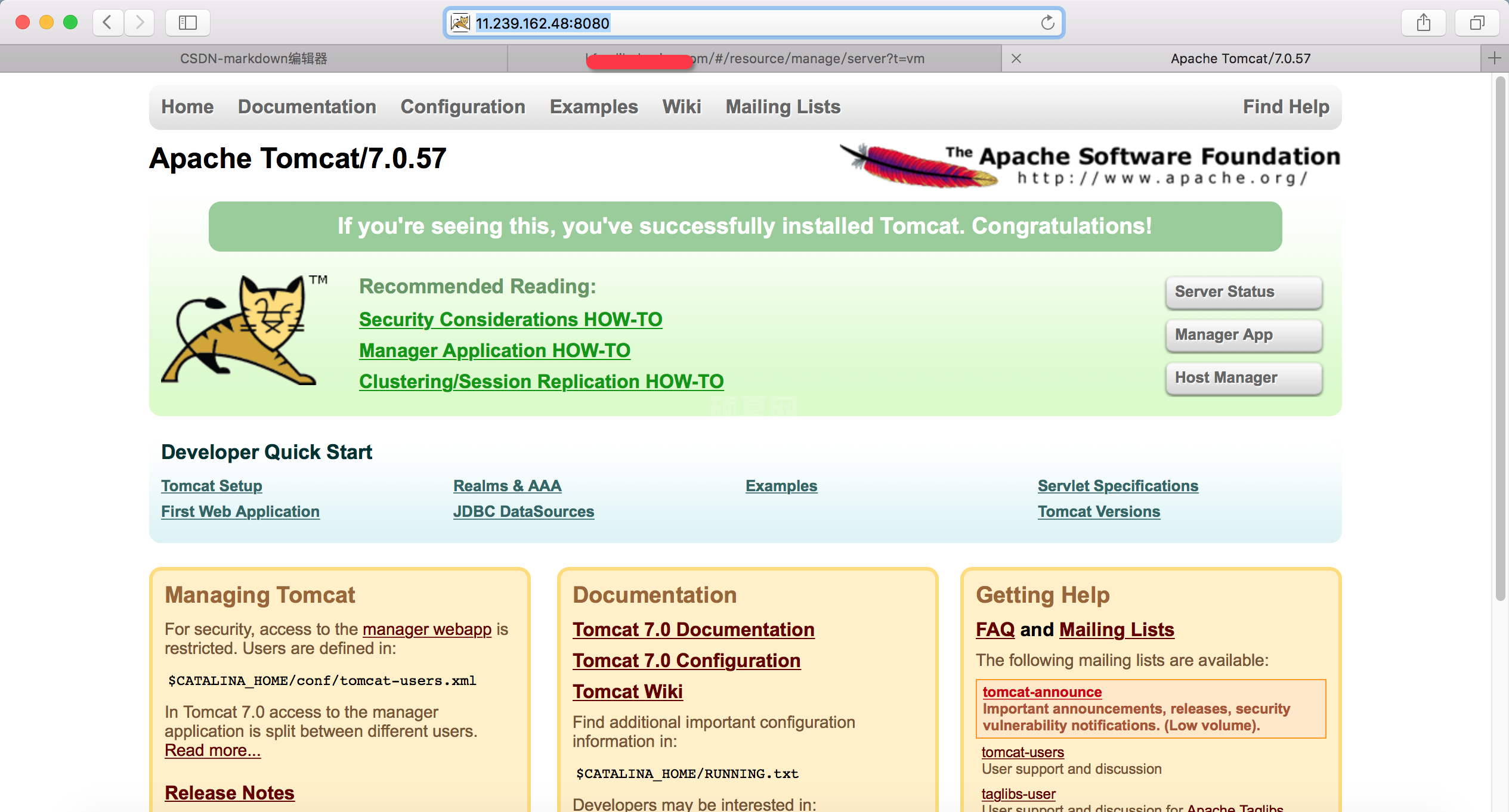This screenshot has height=812, width=1509.
Task: Open Wiki in the navigation bar
Action: [x=682, y=107]
